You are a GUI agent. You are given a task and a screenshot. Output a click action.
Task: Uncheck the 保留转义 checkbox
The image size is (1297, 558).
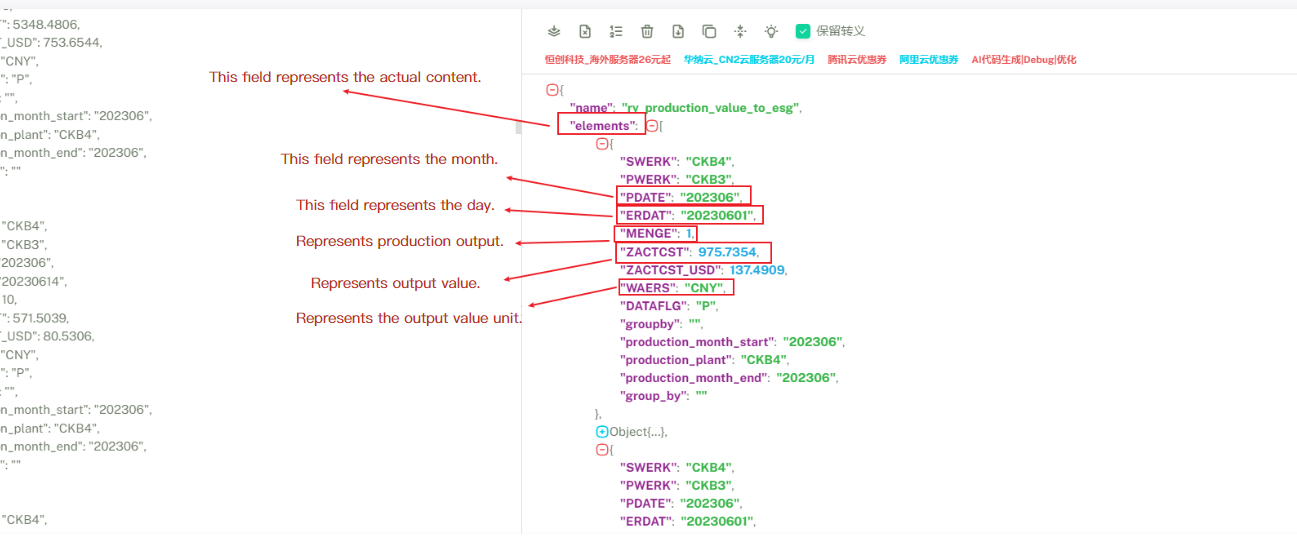(802, 32)
